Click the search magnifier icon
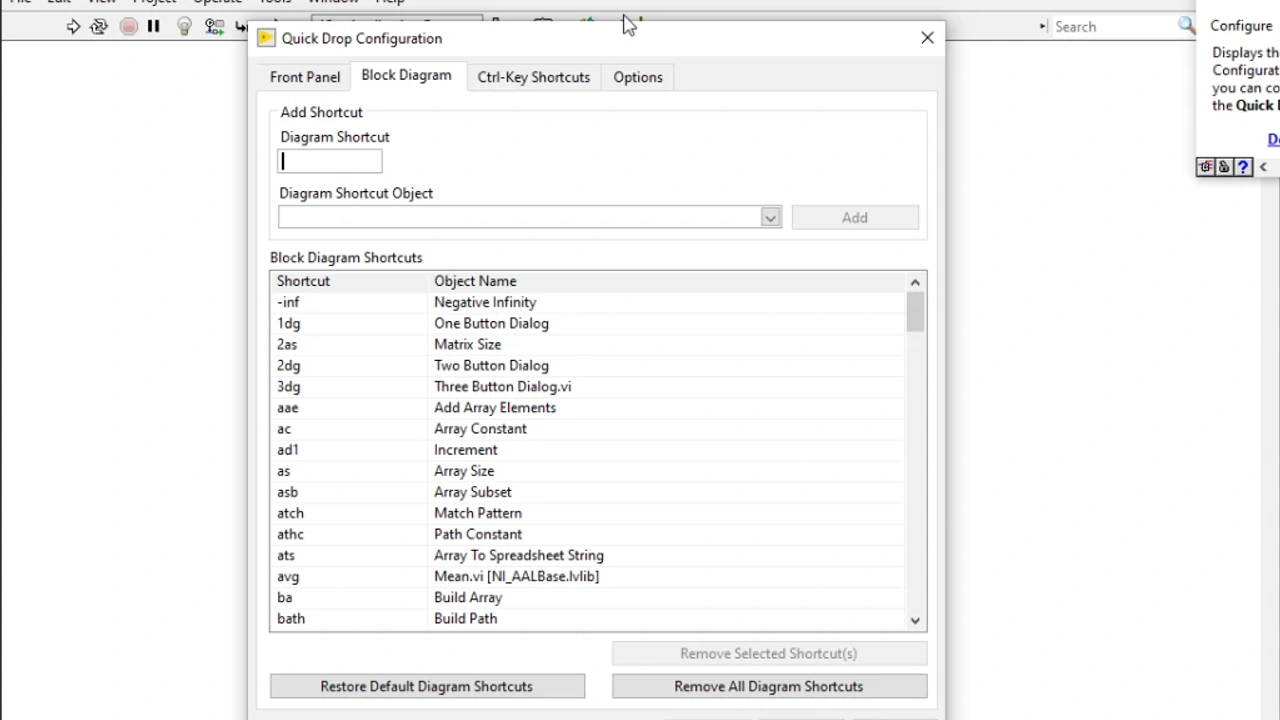Viewport: 1280px width, 720px height. tap(1186, 26)
